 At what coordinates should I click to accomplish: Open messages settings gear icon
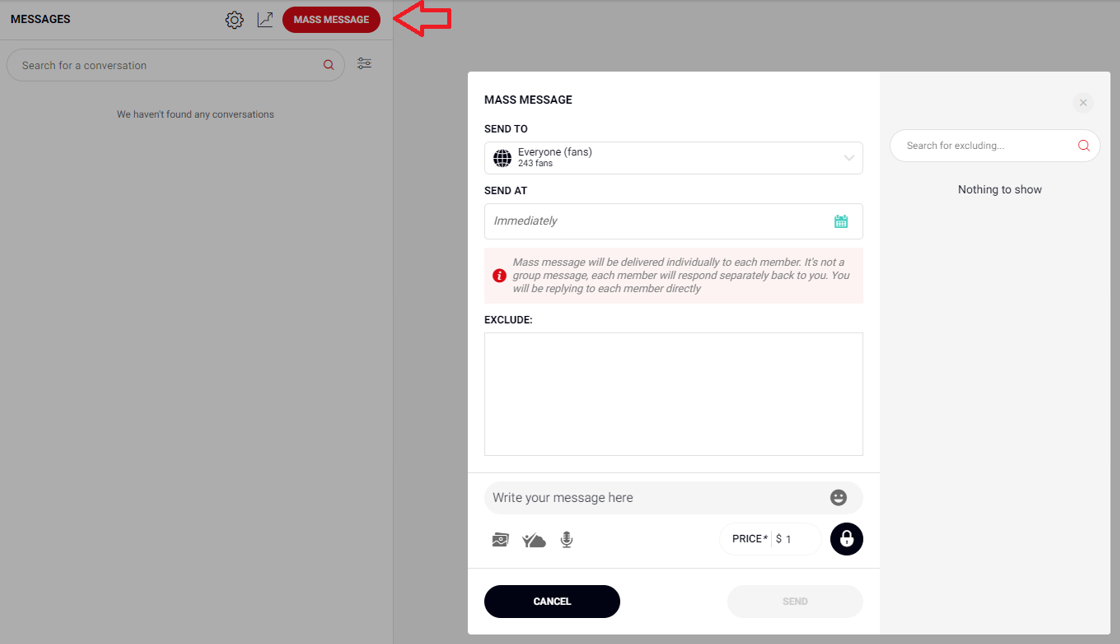click(x=234, y=20)
